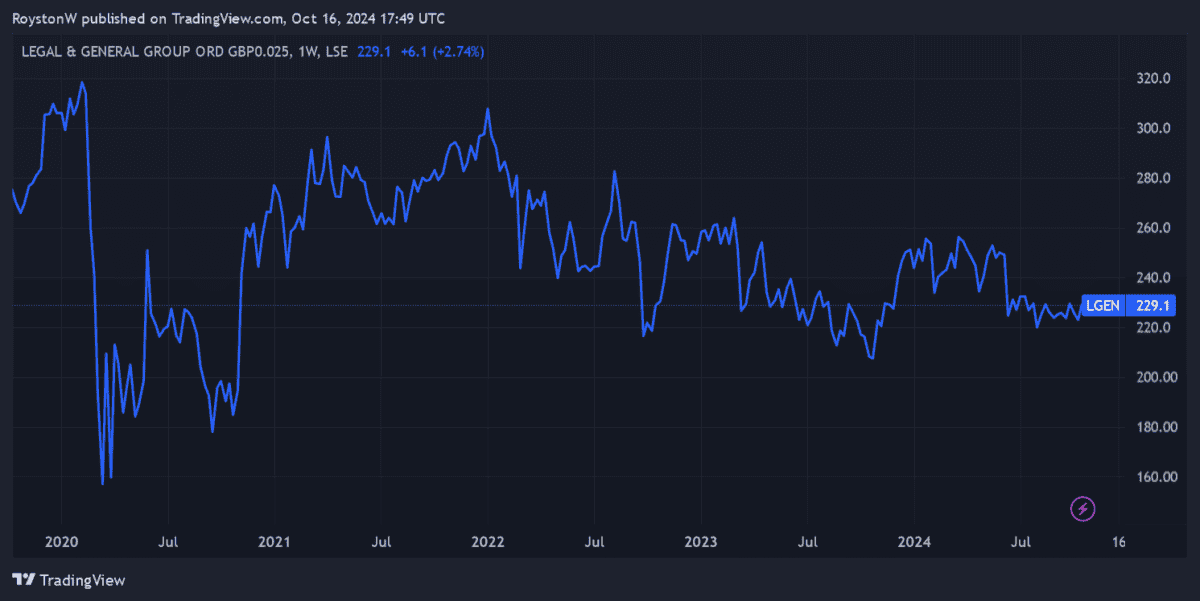This screenshot has height=601, width=1200.
Task: Click the LGEN ticker tag on price axis
Action: [x=1102, y=305]
